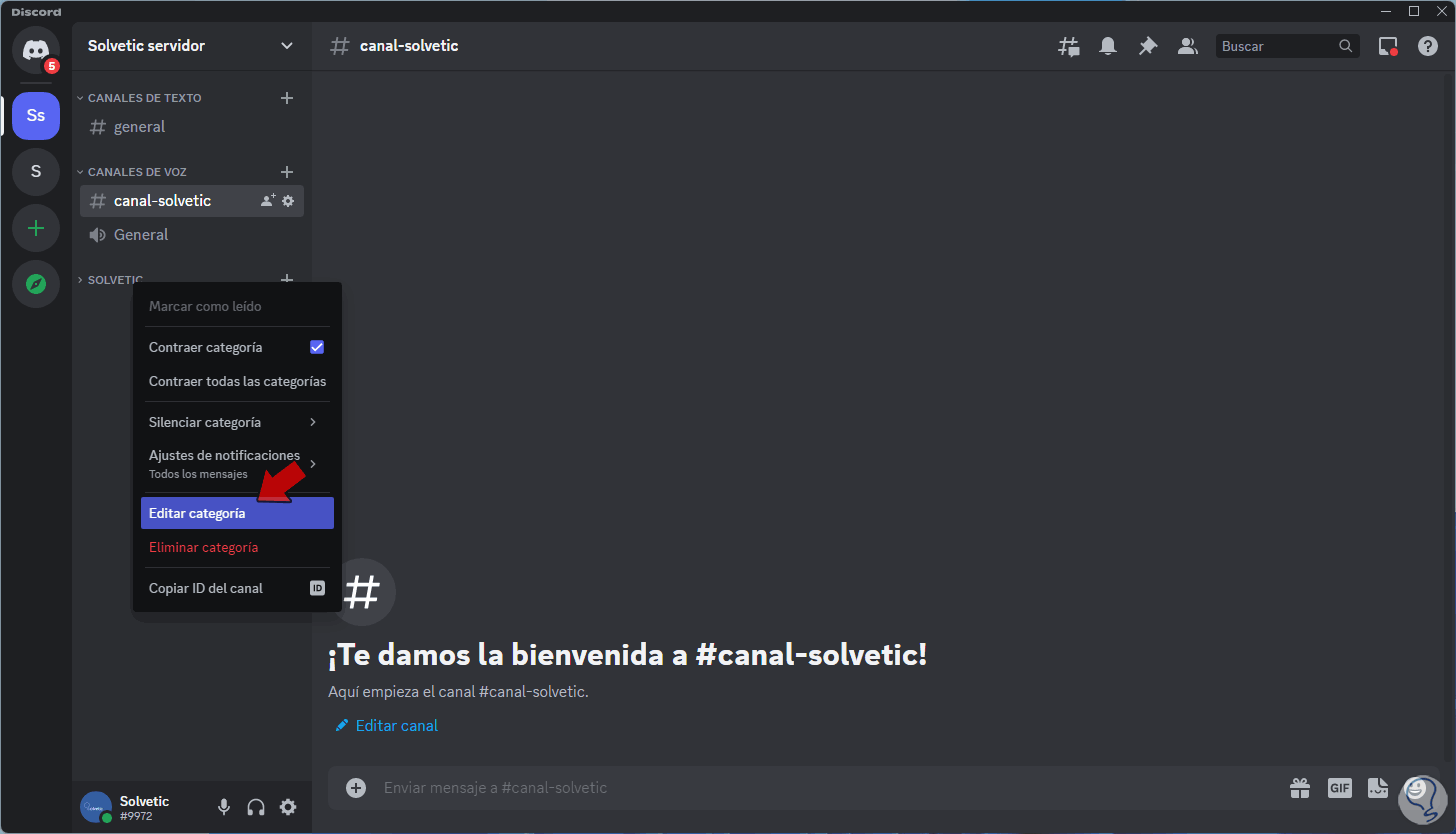The height and width of the screenshot is (834, 1456).
Task: Select the canal-solvetic channel in sidebar
Action: [x=192, y=201]
